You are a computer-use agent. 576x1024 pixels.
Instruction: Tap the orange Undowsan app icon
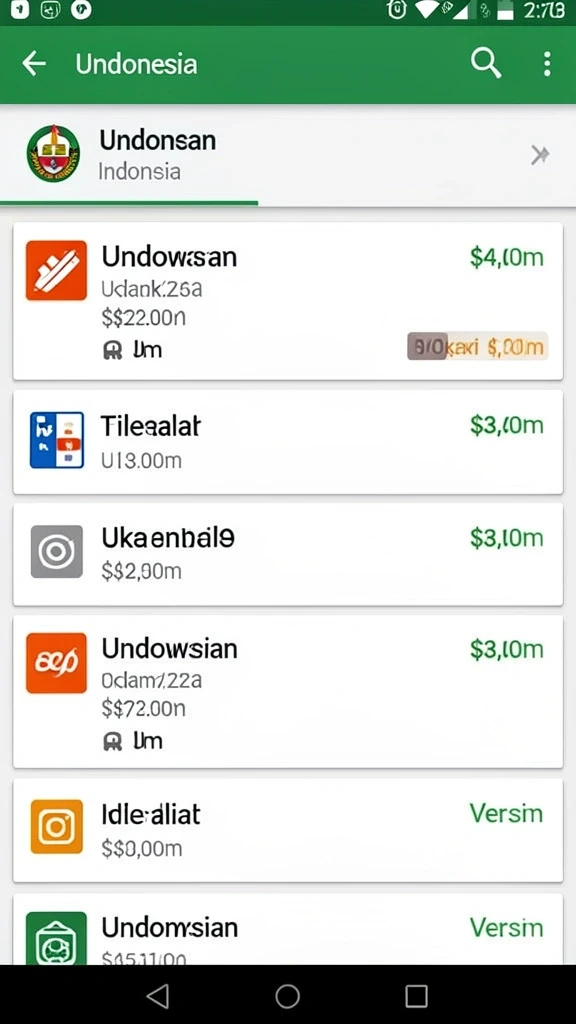point(56,270)
